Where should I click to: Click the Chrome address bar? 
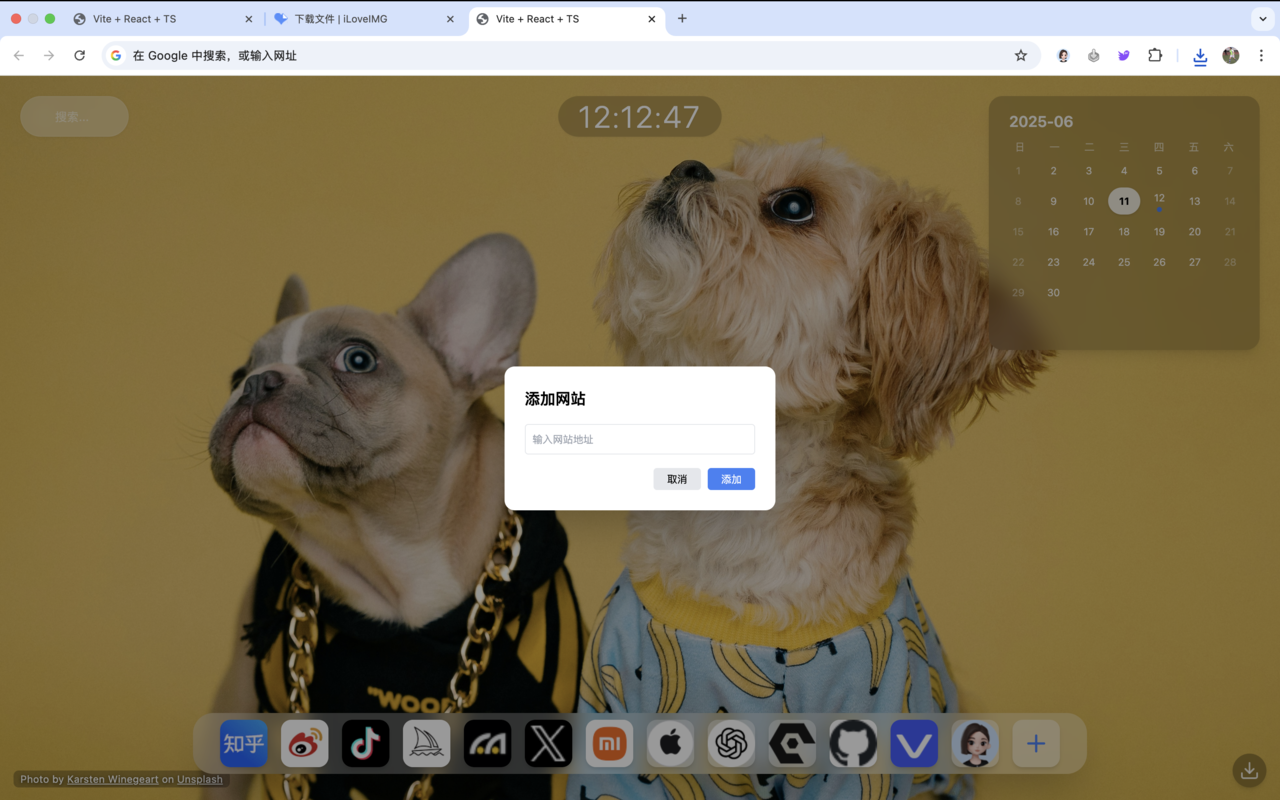click(570, 56)
